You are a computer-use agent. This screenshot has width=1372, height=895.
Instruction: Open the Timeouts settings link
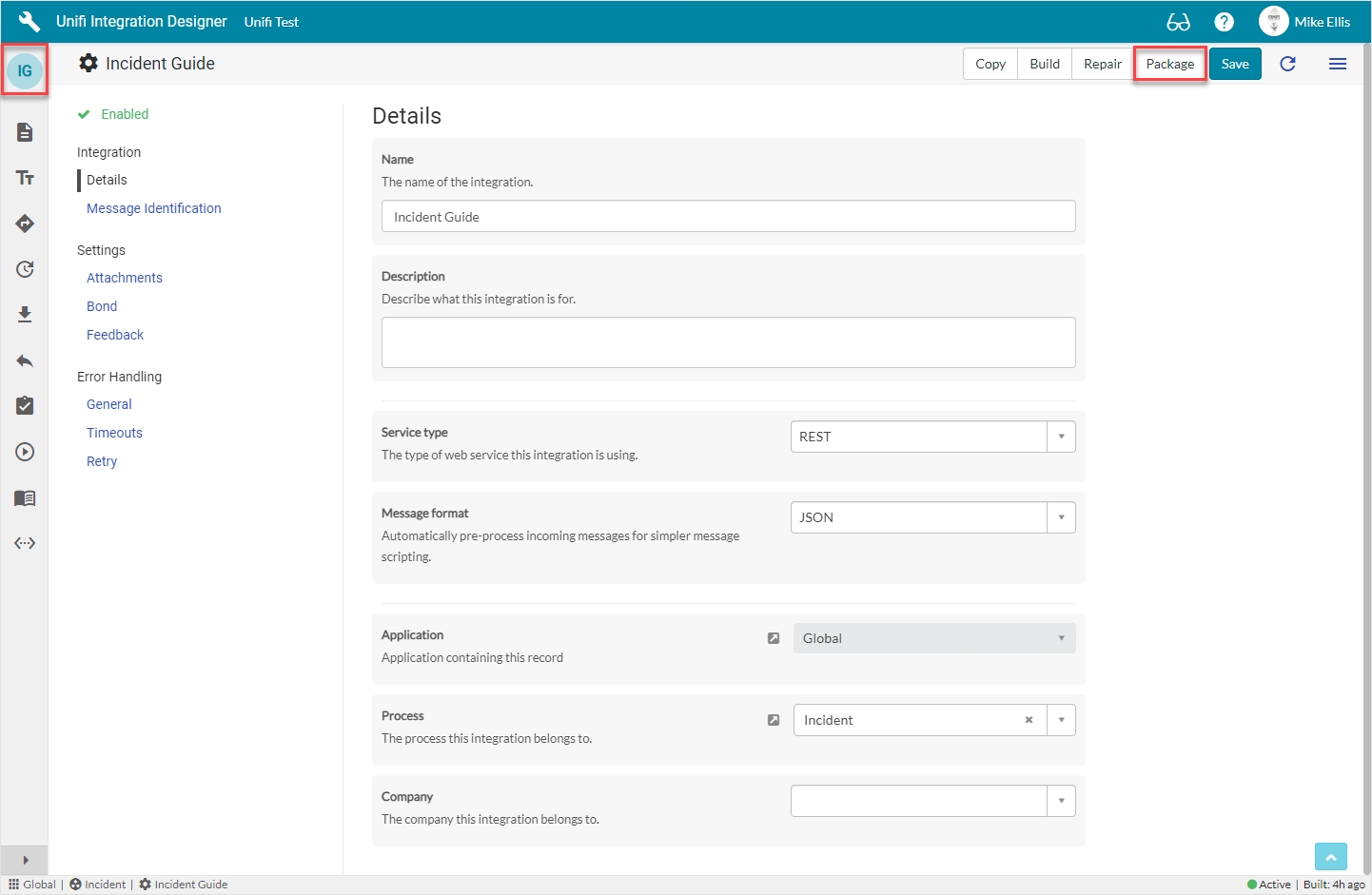pyautogui.click(x=114, y=433)
